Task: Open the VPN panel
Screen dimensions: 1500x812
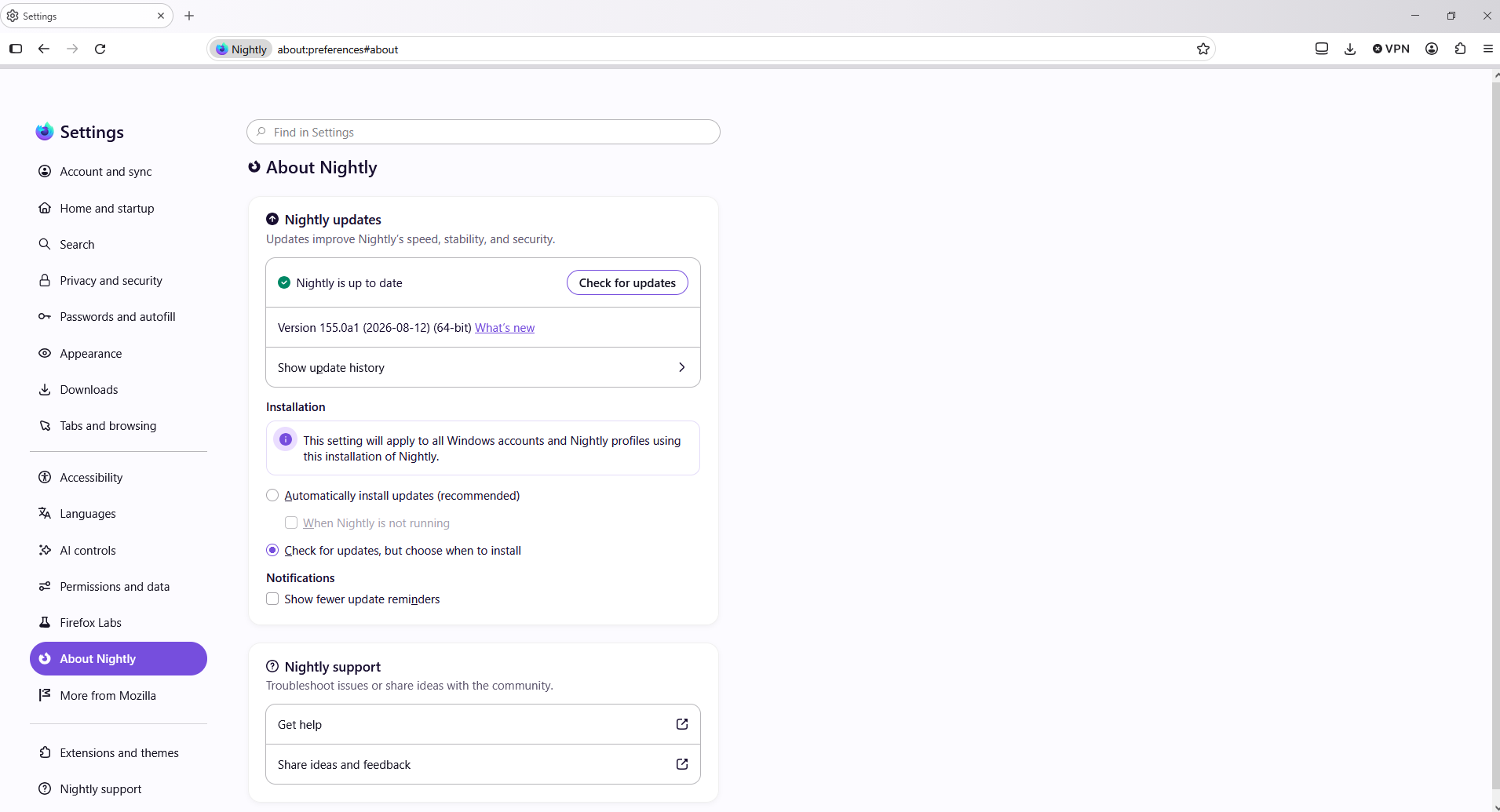Action: [1391, 49]
